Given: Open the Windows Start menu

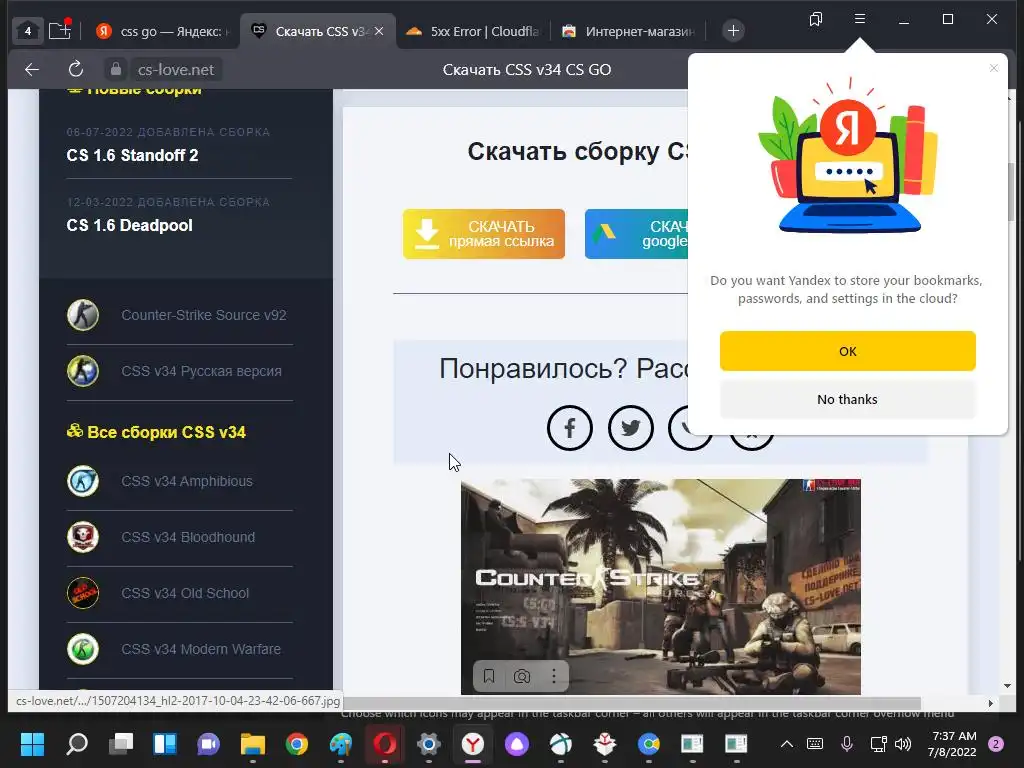Looking at the screenshot, I should pos(32,743).
